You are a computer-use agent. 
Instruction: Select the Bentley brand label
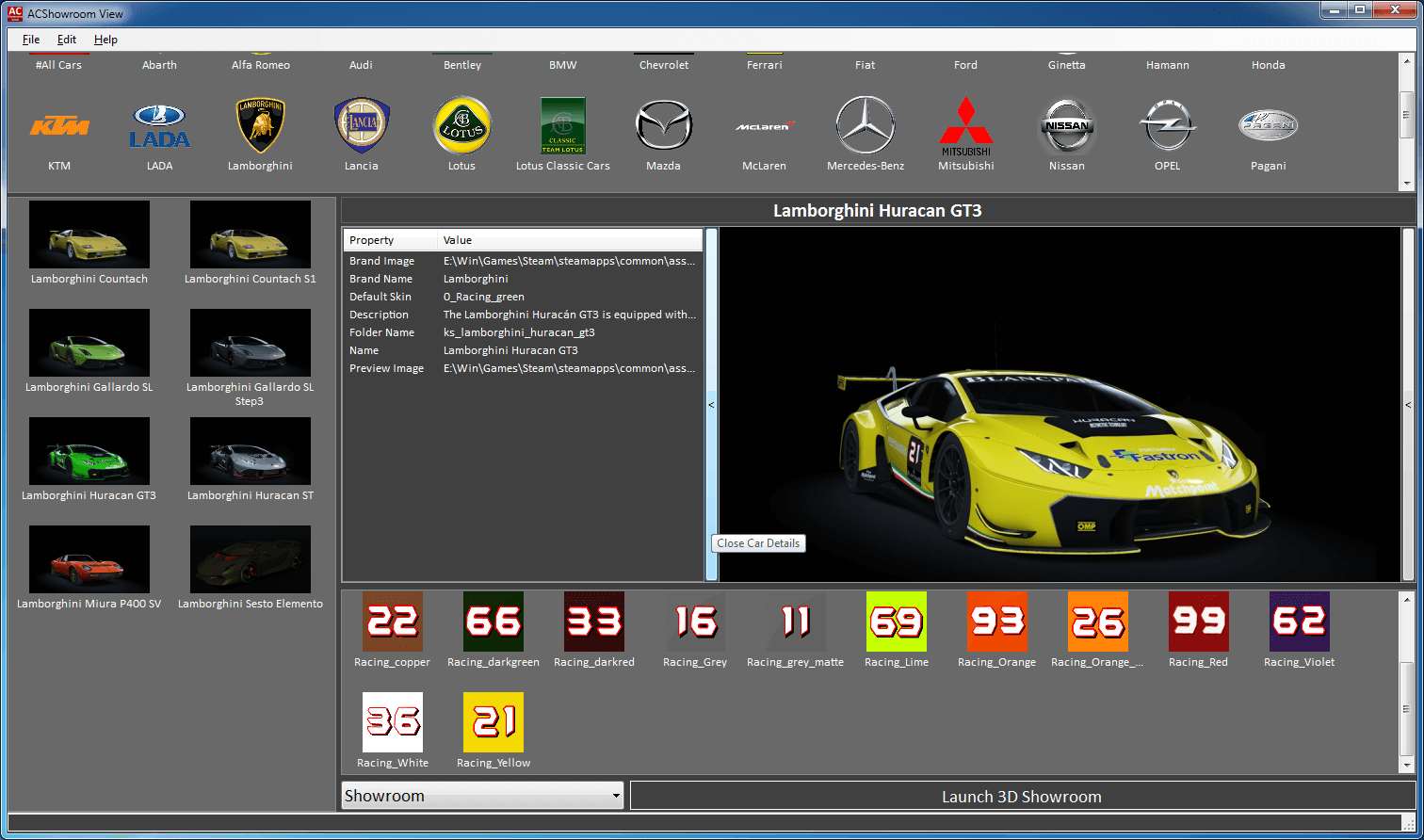tap(462, 65)
